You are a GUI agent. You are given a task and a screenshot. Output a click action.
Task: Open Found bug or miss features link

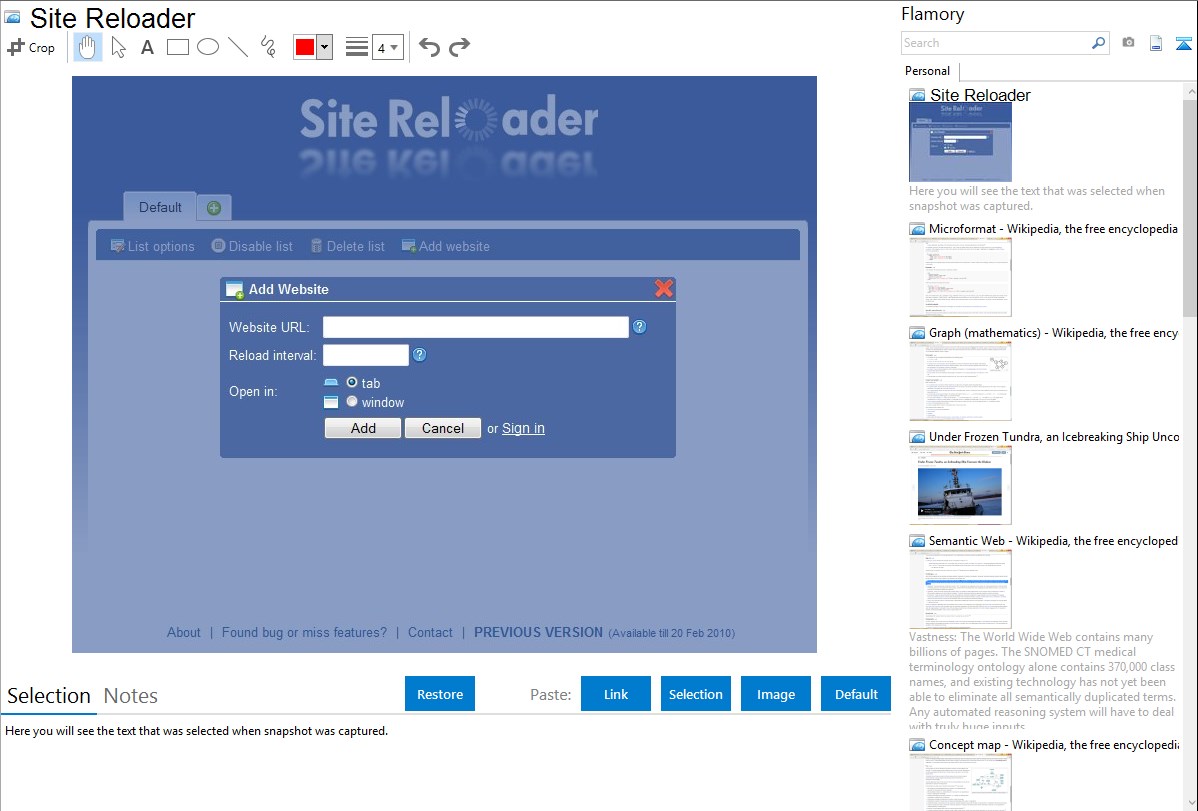[304, 632]
